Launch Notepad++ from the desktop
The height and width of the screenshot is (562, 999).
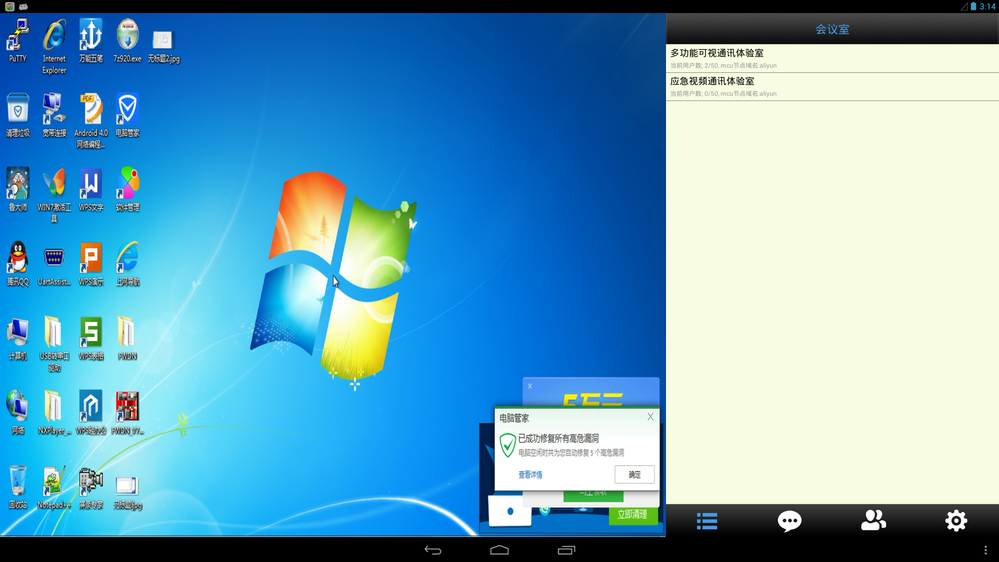[x=54, y=487]
